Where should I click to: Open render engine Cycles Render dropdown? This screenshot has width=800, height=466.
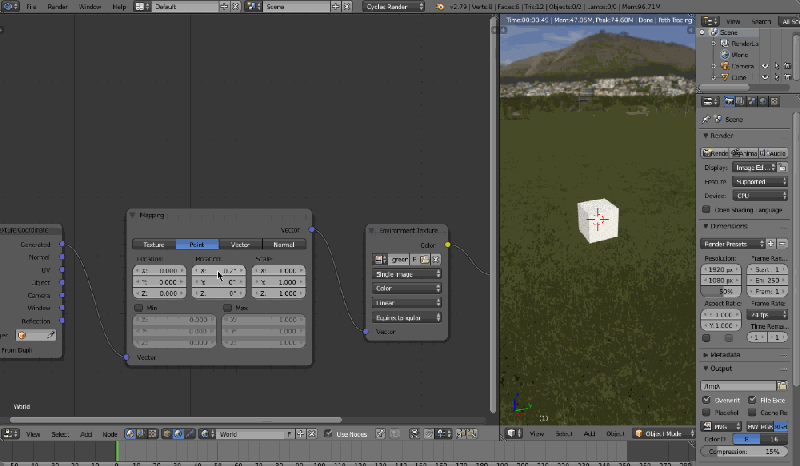pyautogui.click(x=394, y=7)
